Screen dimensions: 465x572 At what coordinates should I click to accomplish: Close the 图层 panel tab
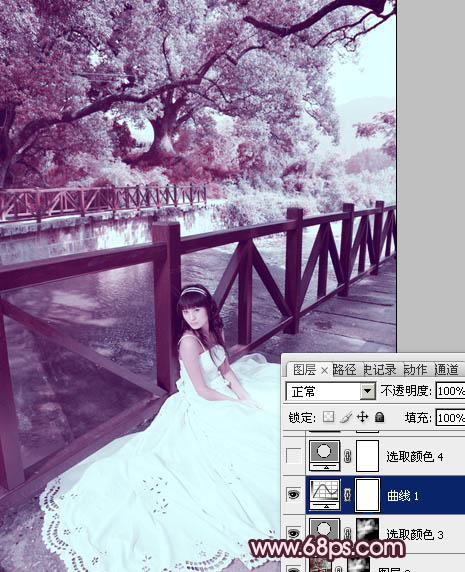pyautogui.click(x=324, y=371)
